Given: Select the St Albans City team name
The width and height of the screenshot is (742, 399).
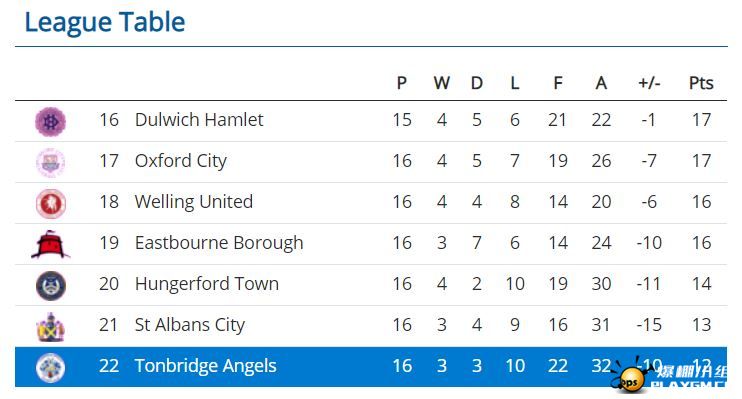Looking at the screenshot, I should coord(190,325).
